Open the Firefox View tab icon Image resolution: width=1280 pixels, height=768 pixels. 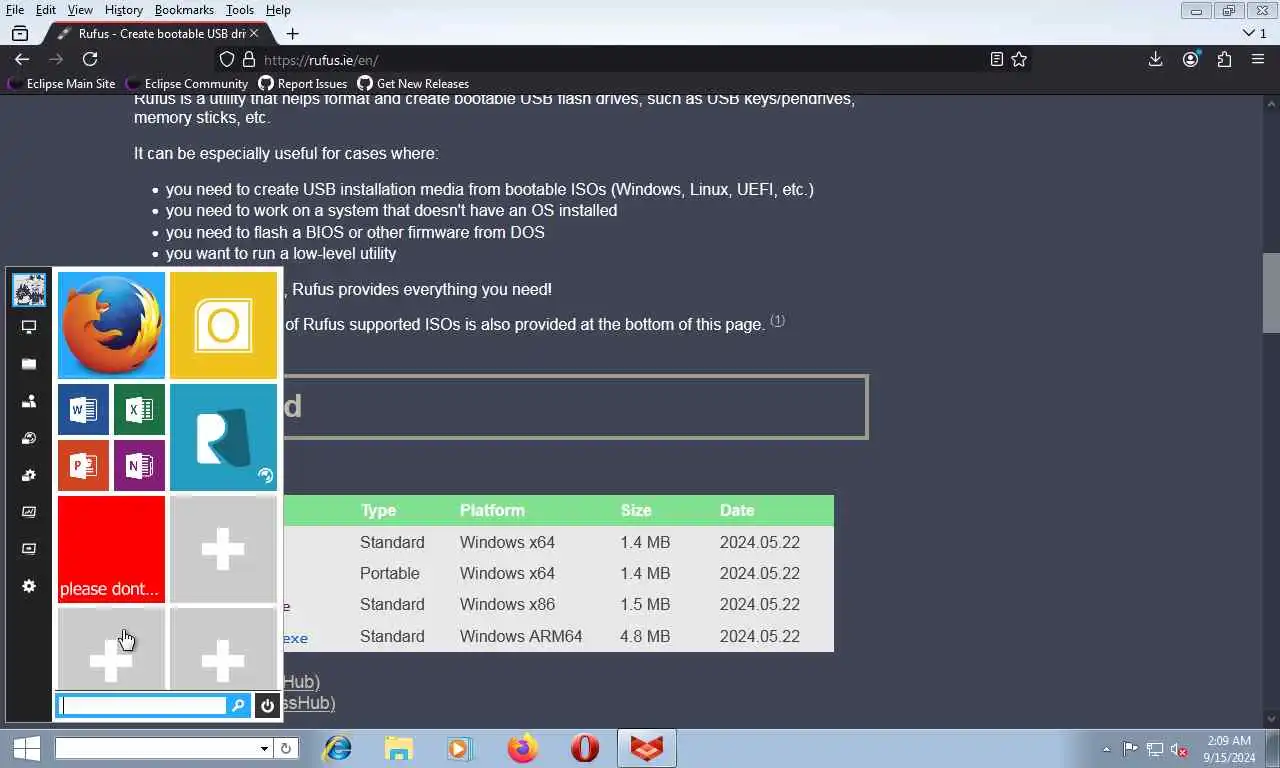[20, 33]
